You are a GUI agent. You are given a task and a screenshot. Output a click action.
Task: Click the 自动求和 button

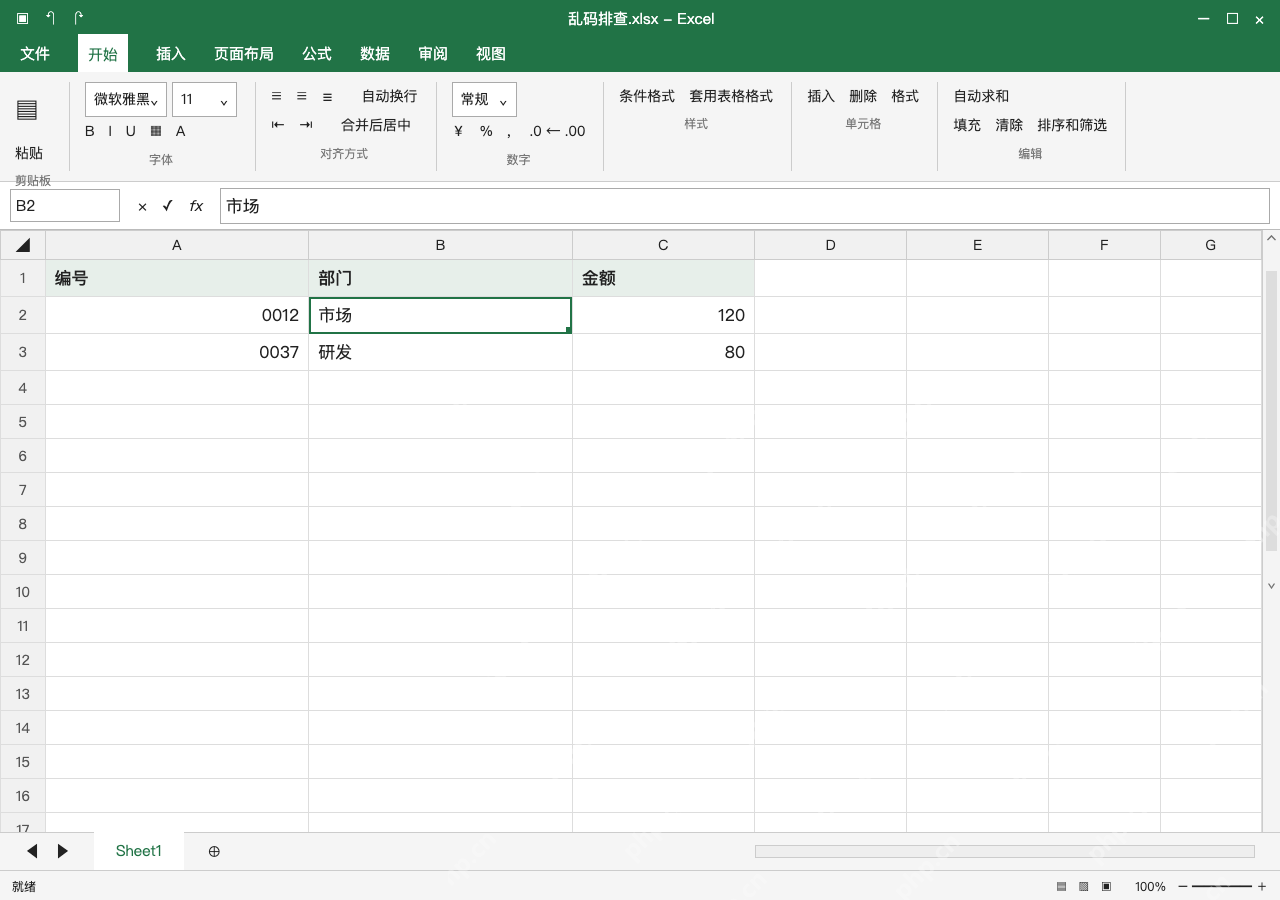[981, 96]
